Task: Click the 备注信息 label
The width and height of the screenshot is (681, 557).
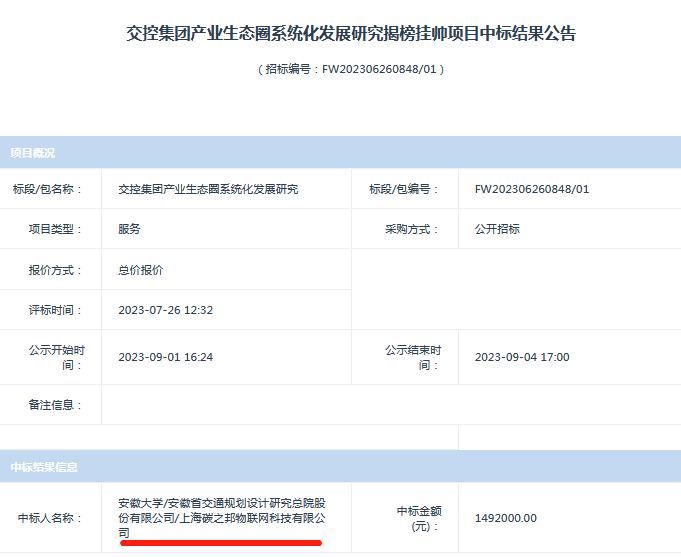Action: click(56, 405)
